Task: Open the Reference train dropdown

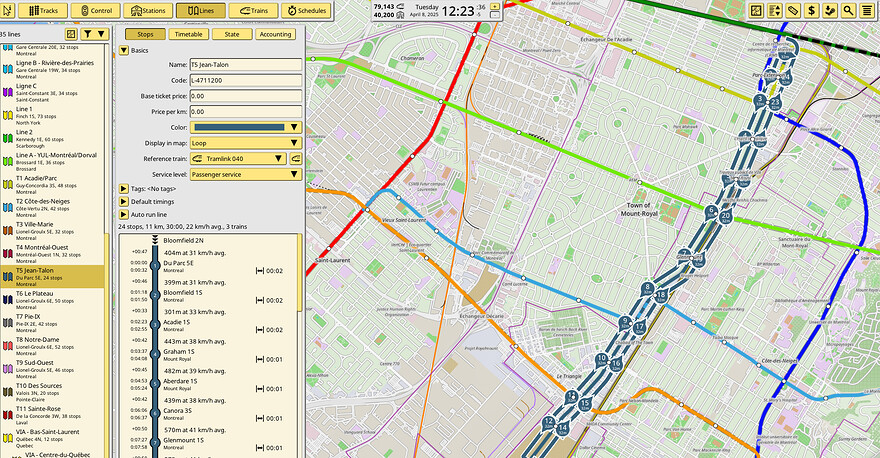Action: pos(239,159)
